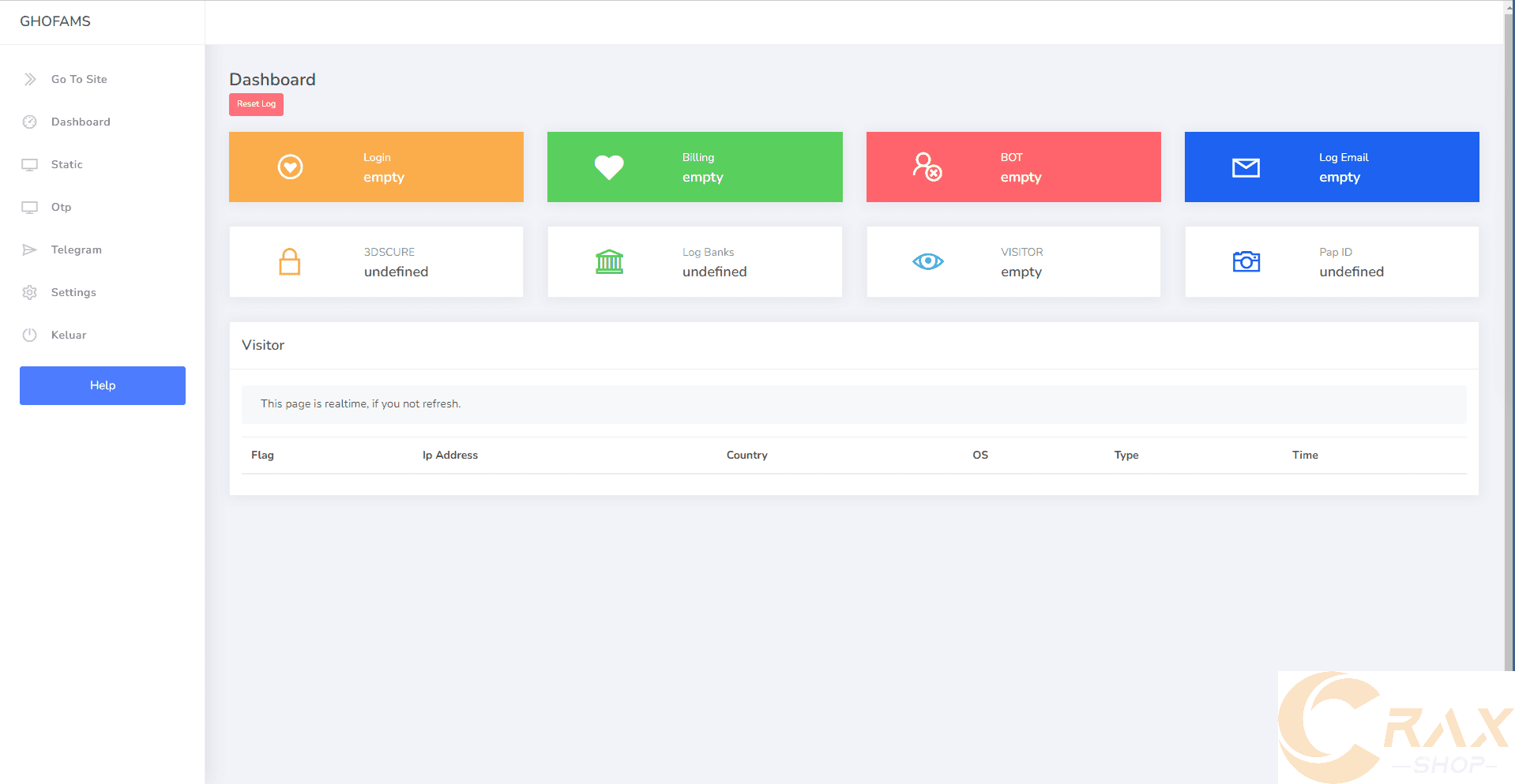Click the BOT label on red card
The image size is (1515, 784).
pyautogui.click(x=1012, y=157)
